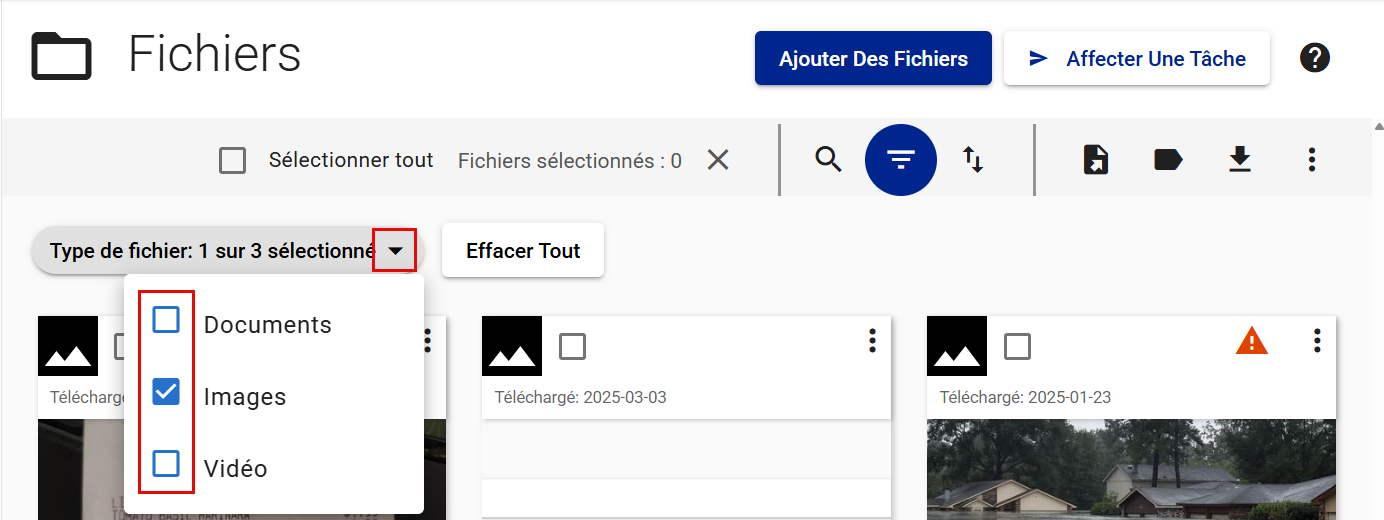
Task: Click the Ajouter Des Fichiers button
Action: click(873, 58)
